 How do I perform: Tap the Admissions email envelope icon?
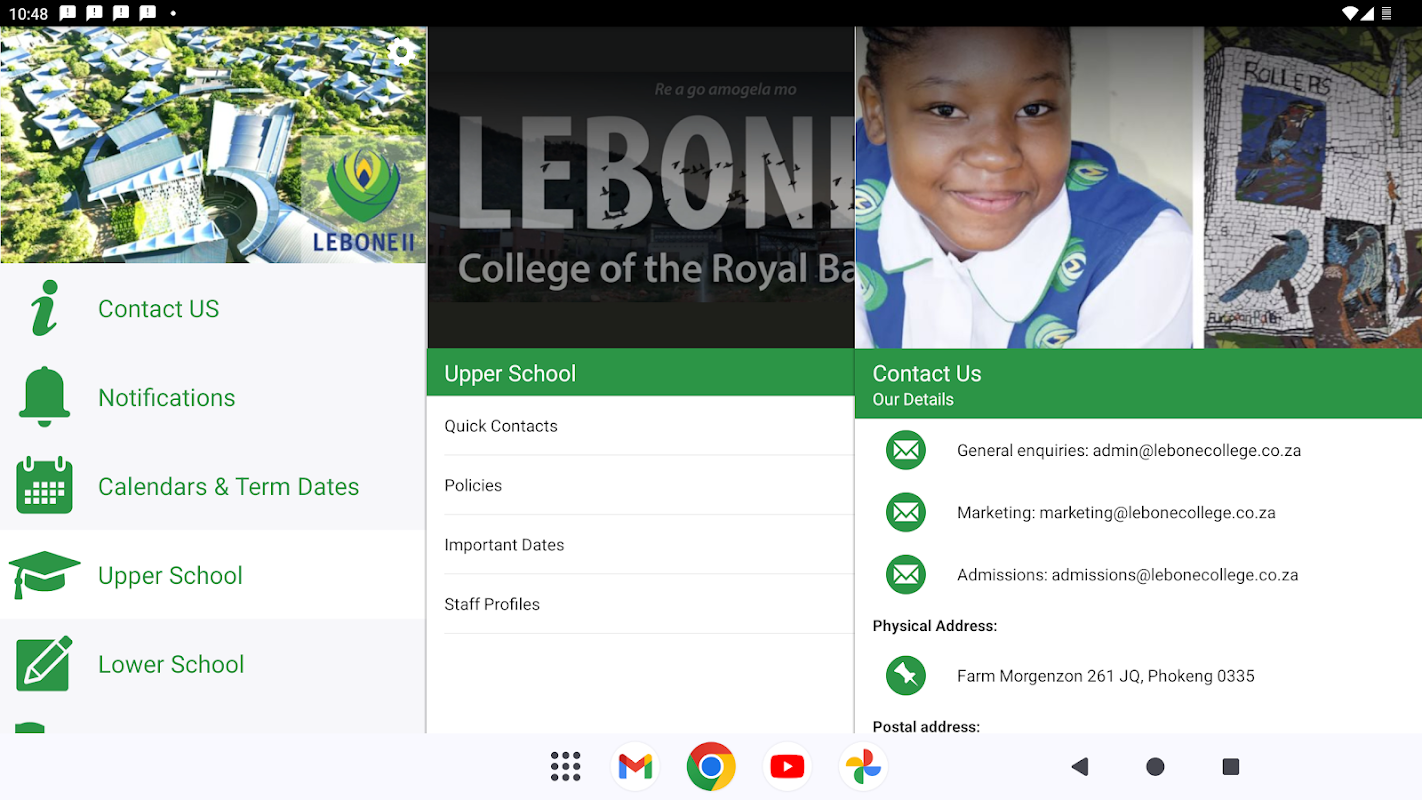[906, 575]
